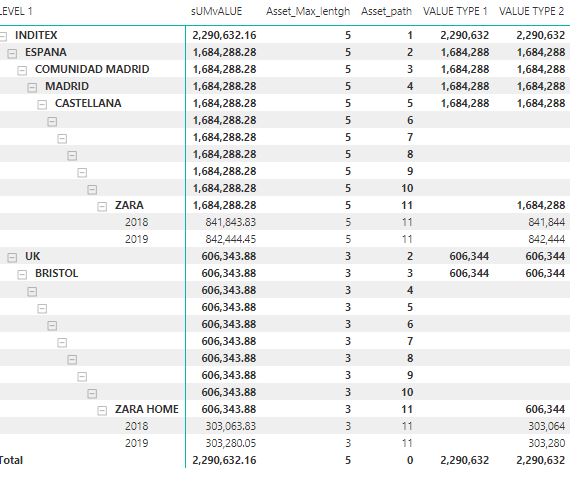Click the 841,844 VALUE TYPE 2 cell
Image resolution: width=583 pixels, height=481 pixels.
pyautogui.click(x=547, y=222)
